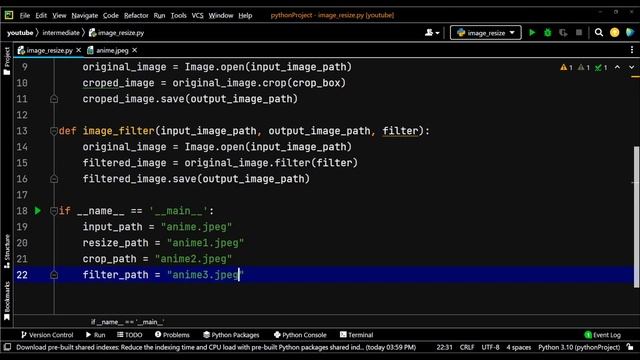Open Search Everywhere magnifier icon

point(599,33)
